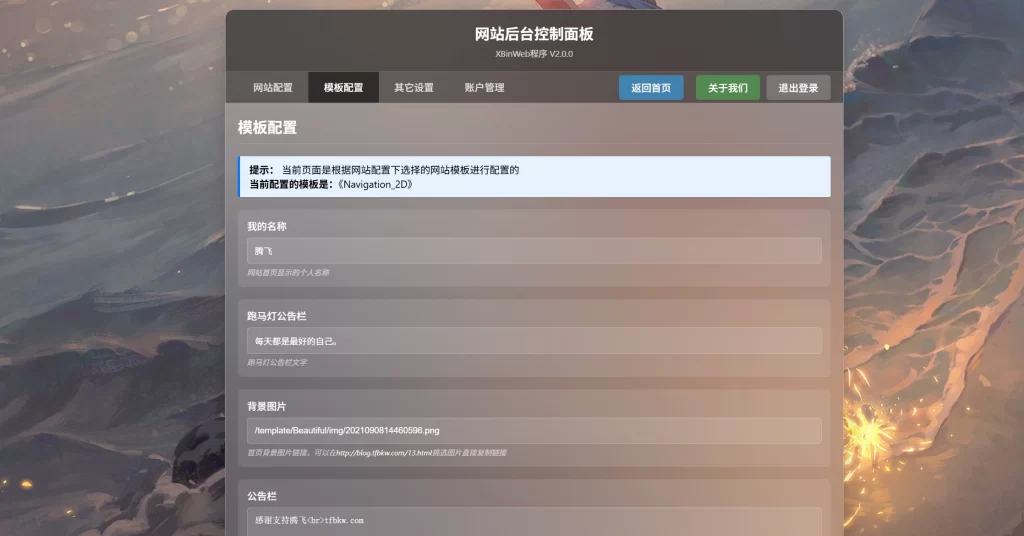Open the green 关于我们 button
Screen dimensions: 1024x536
[x=727, y=88]
